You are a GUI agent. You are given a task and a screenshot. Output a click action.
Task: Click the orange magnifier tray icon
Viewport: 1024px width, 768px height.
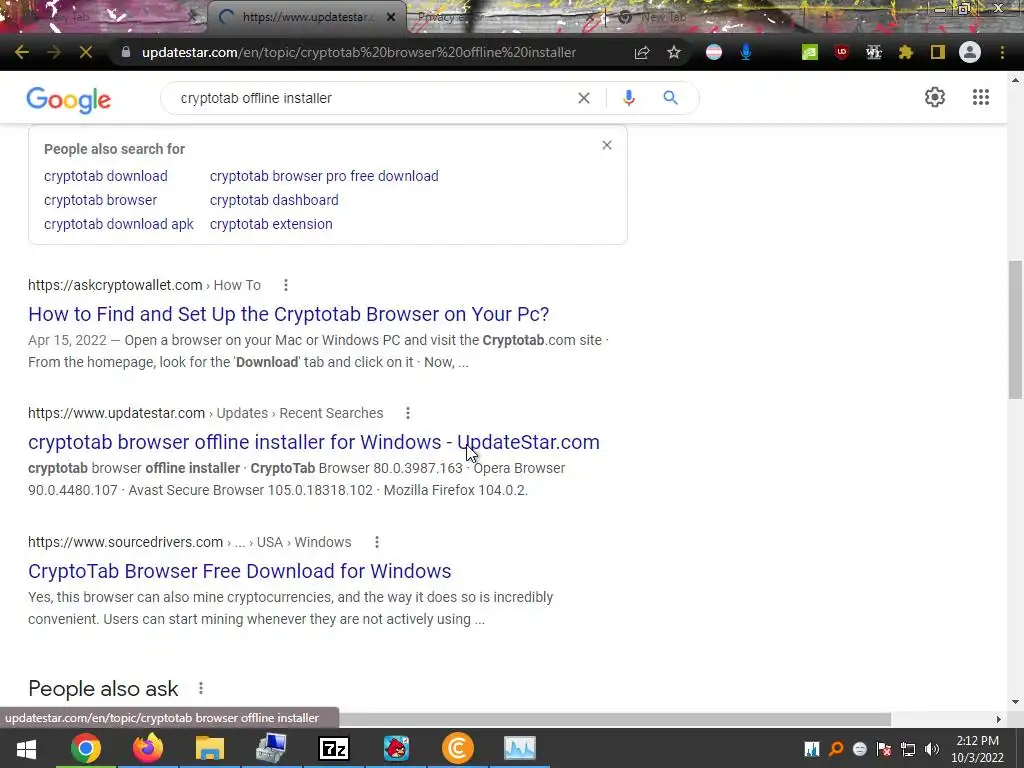click(836, 749)
